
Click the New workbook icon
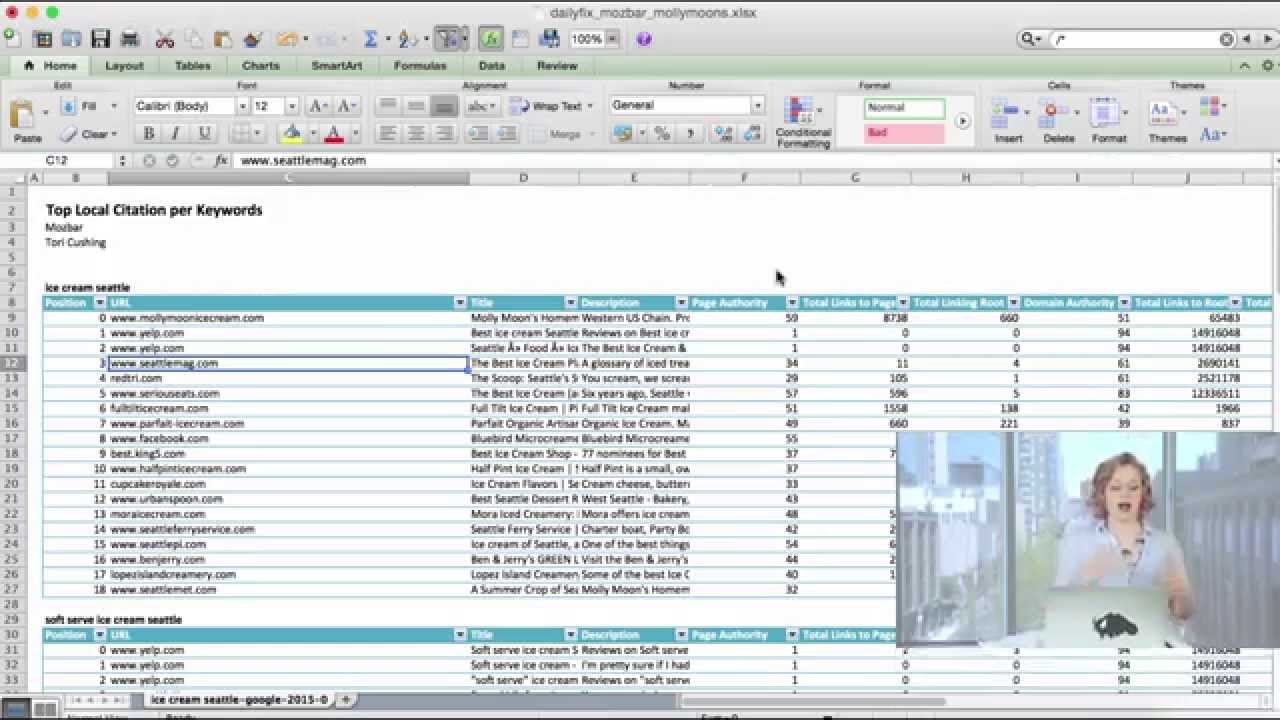click(11, 38)
